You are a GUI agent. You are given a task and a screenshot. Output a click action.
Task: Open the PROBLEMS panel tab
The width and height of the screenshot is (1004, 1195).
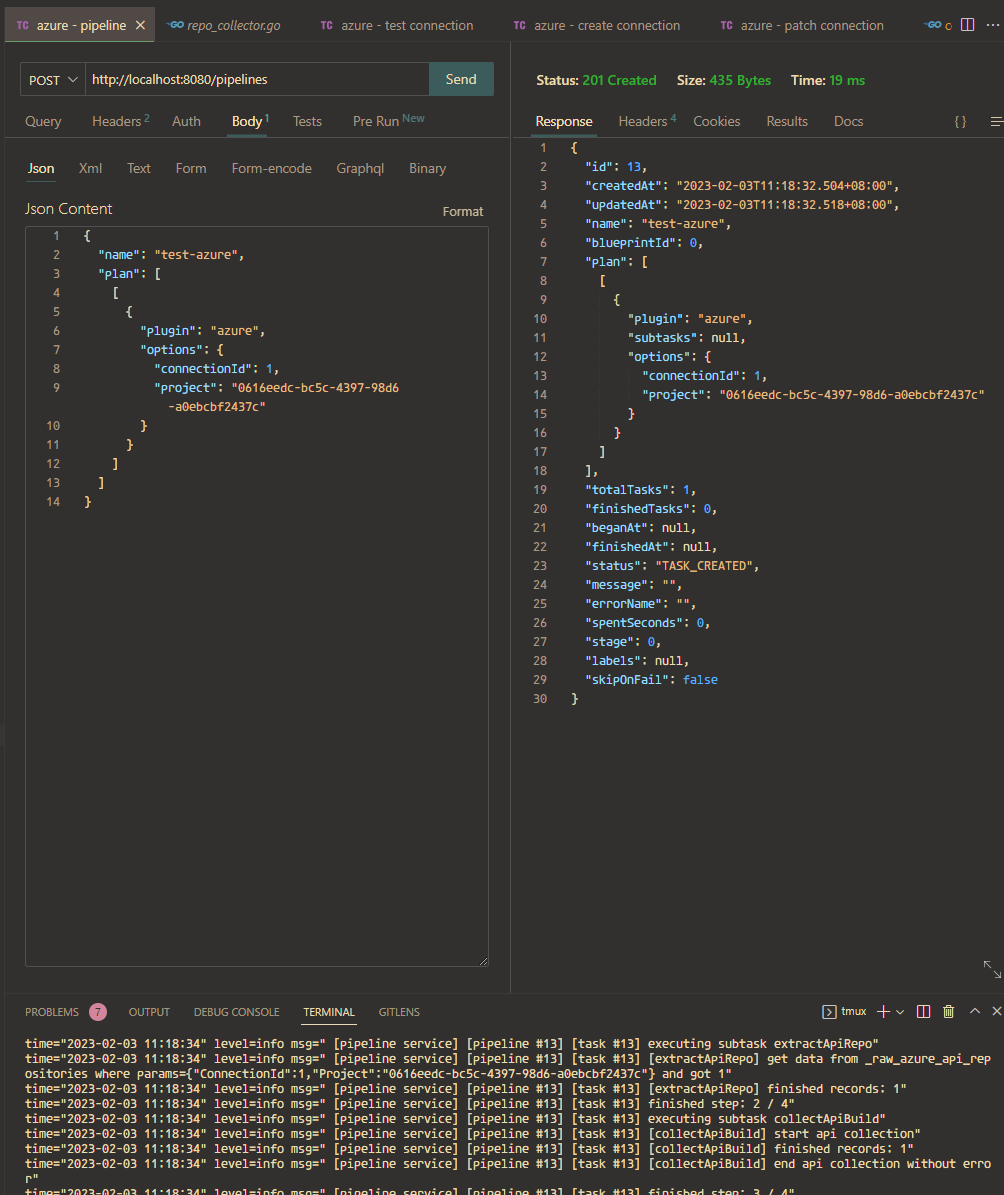click(52, 1012)
